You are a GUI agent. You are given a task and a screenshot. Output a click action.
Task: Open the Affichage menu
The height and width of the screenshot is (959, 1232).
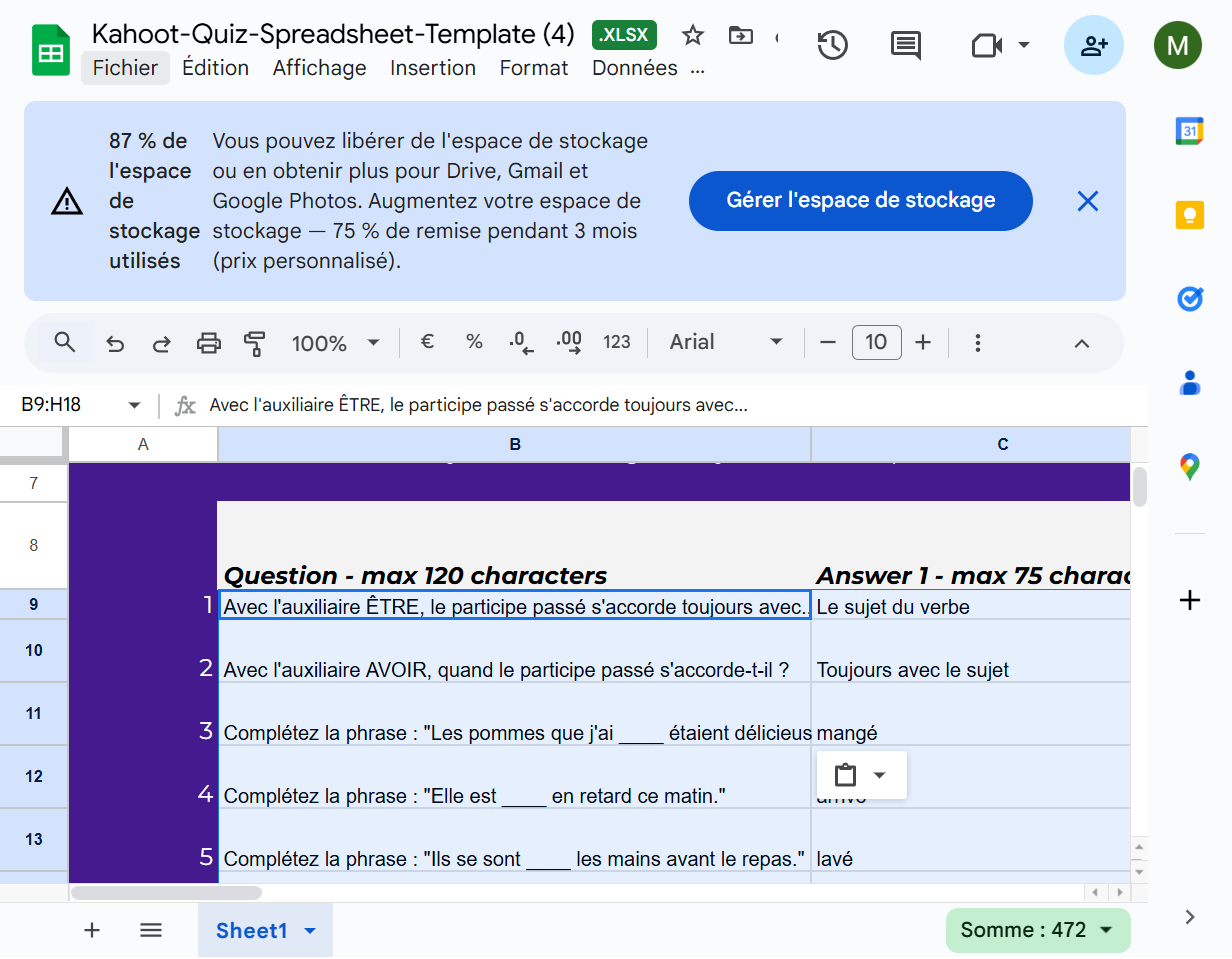[x=319, y=68]
